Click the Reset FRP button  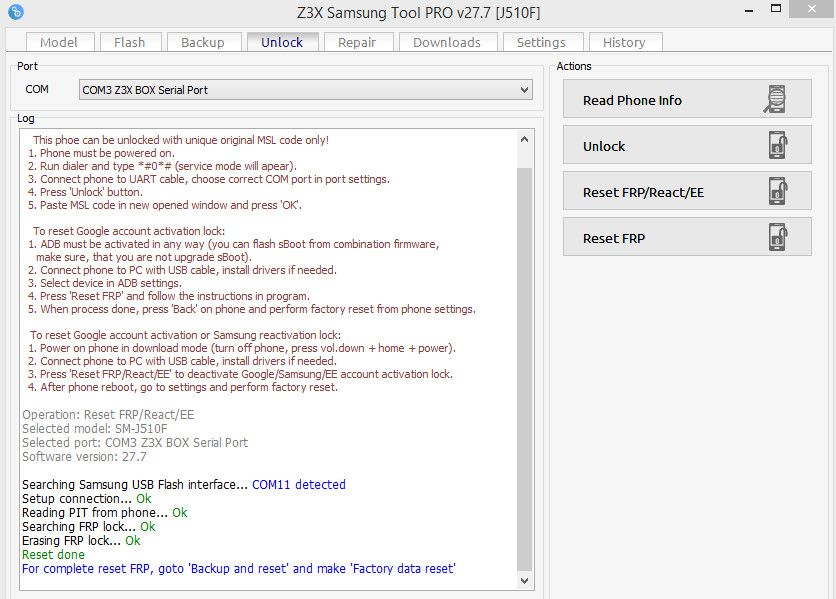[x=687, y=237]
